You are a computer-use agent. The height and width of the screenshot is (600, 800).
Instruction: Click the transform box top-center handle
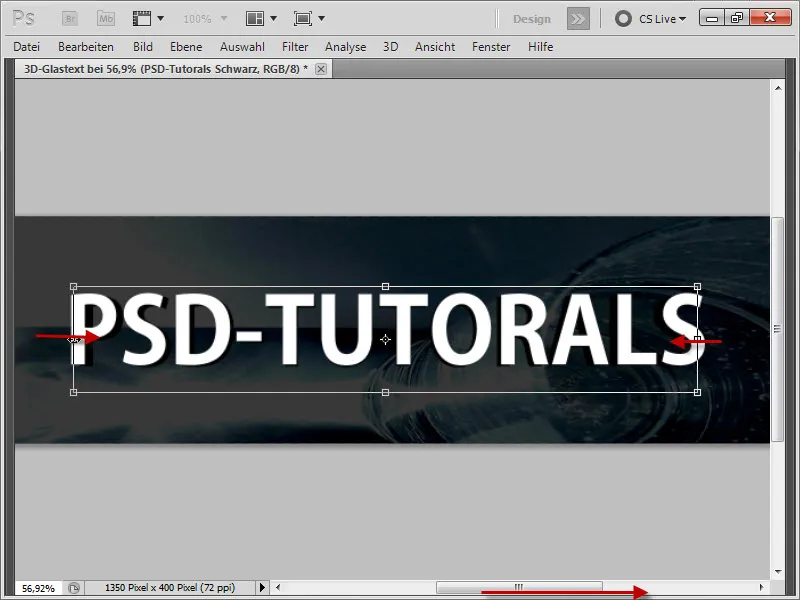[385, 287]
